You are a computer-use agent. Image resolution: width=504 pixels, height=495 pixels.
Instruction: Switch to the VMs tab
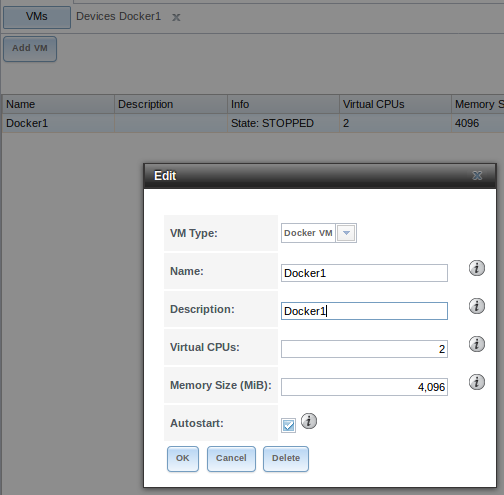(37, 17)
